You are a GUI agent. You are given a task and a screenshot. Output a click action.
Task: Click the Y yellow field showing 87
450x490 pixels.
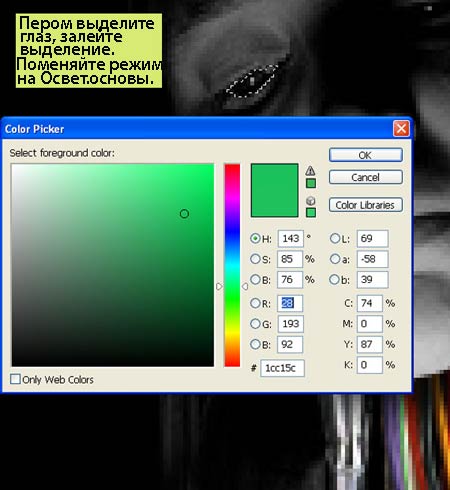370,344
